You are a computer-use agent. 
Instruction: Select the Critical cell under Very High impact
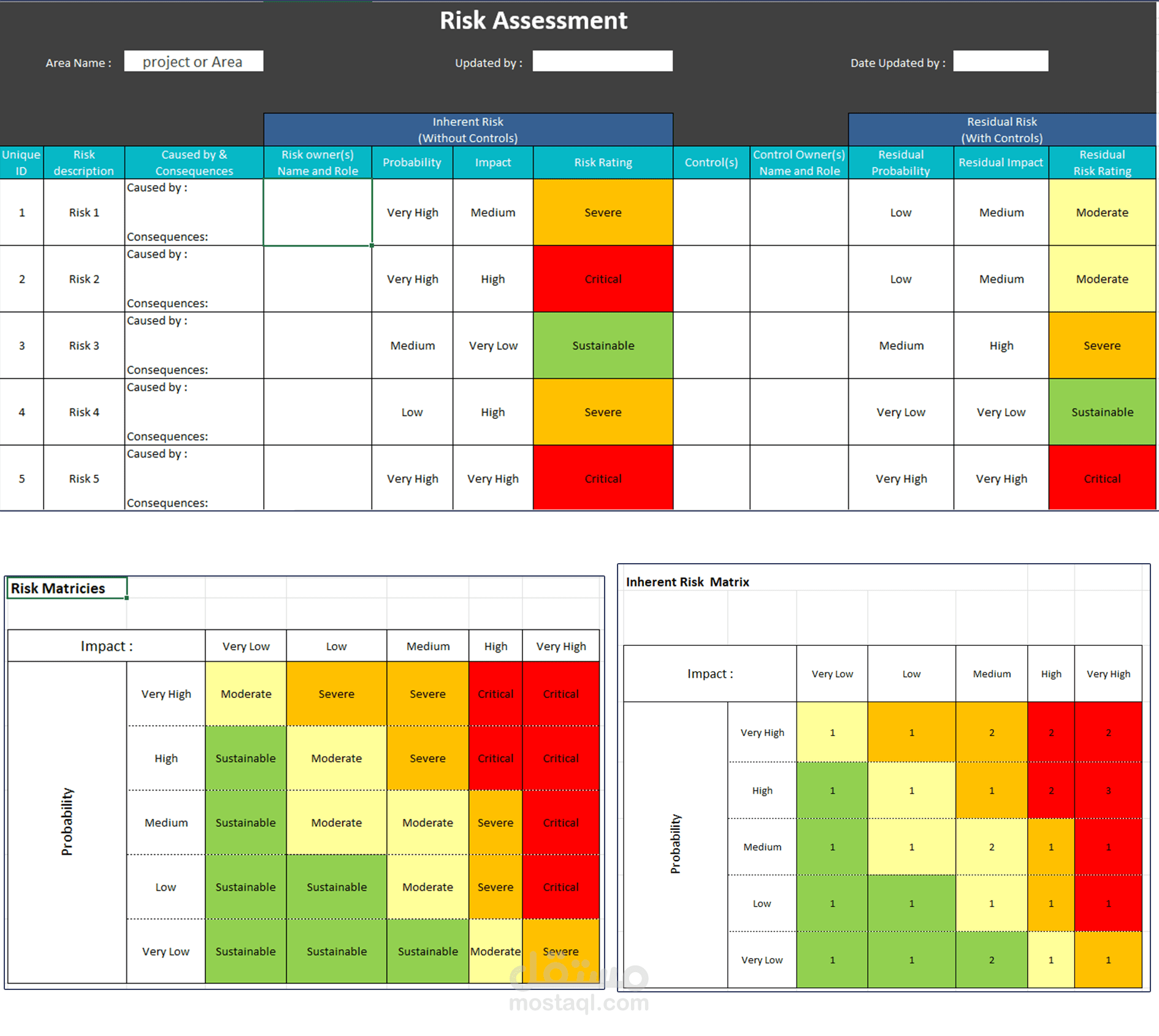560,694
